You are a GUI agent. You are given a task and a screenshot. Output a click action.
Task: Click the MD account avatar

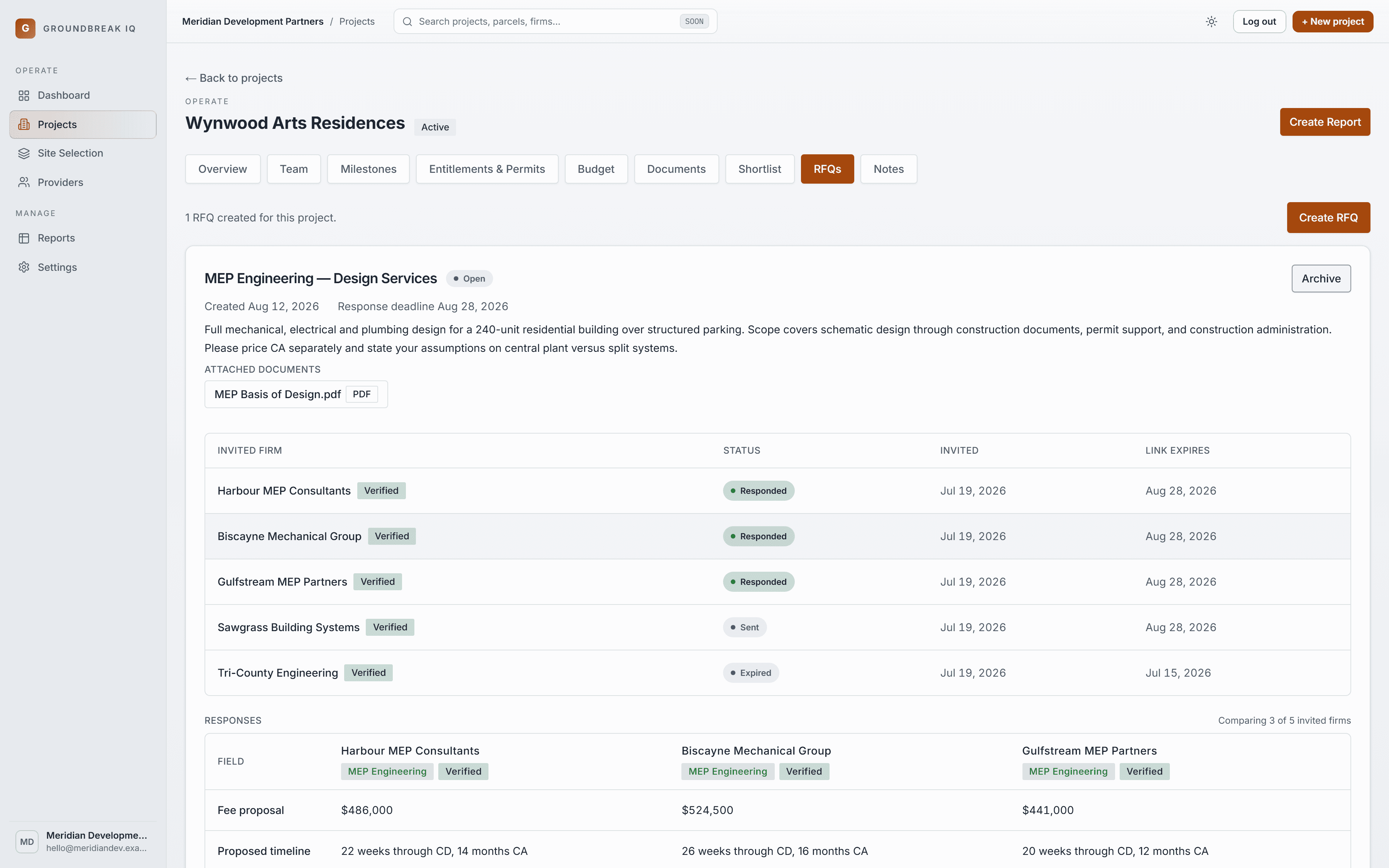coord(27,842)
